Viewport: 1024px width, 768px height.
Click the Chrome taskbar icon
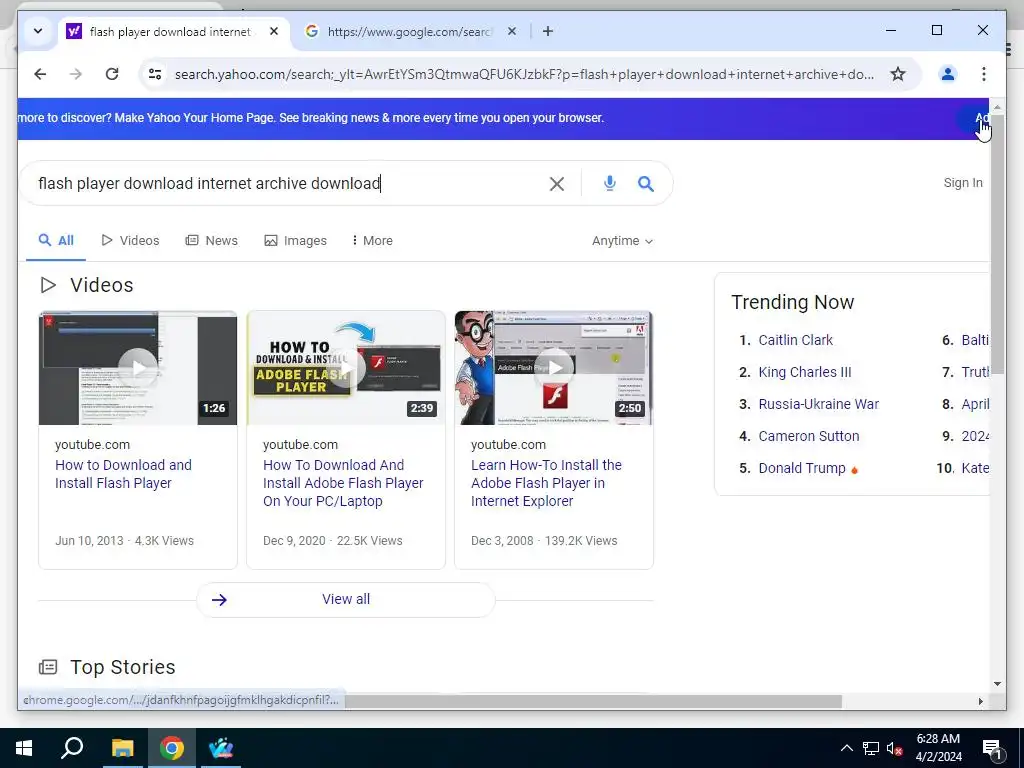tap(172, 748)
